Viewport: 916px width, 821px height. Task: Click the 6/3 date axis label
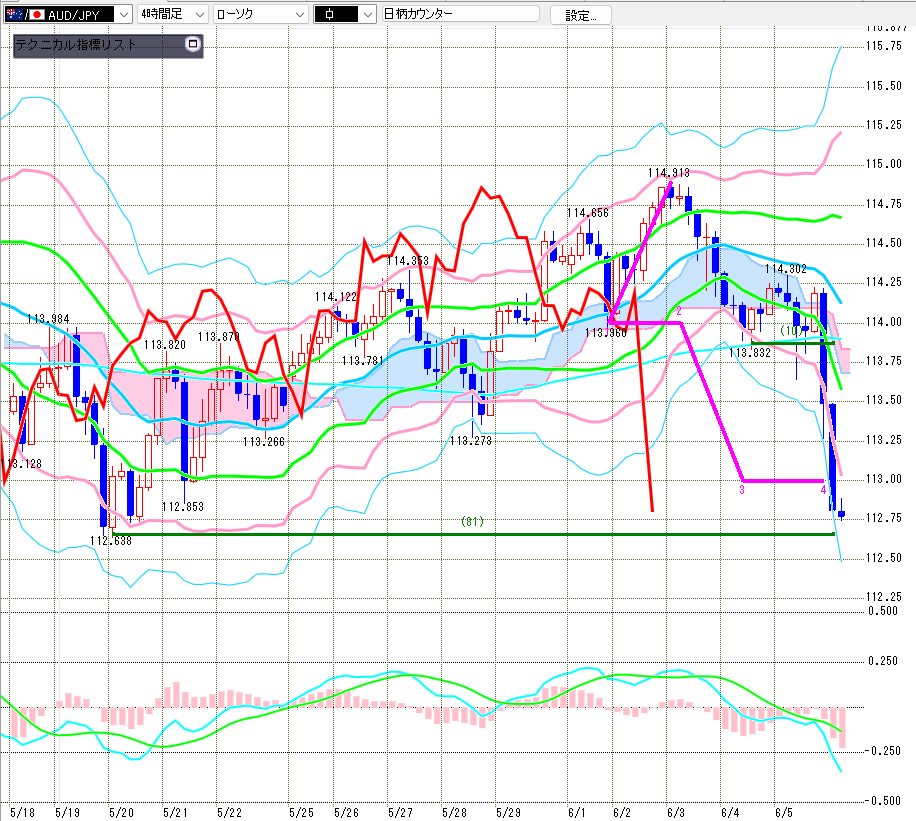coord(675,813)
